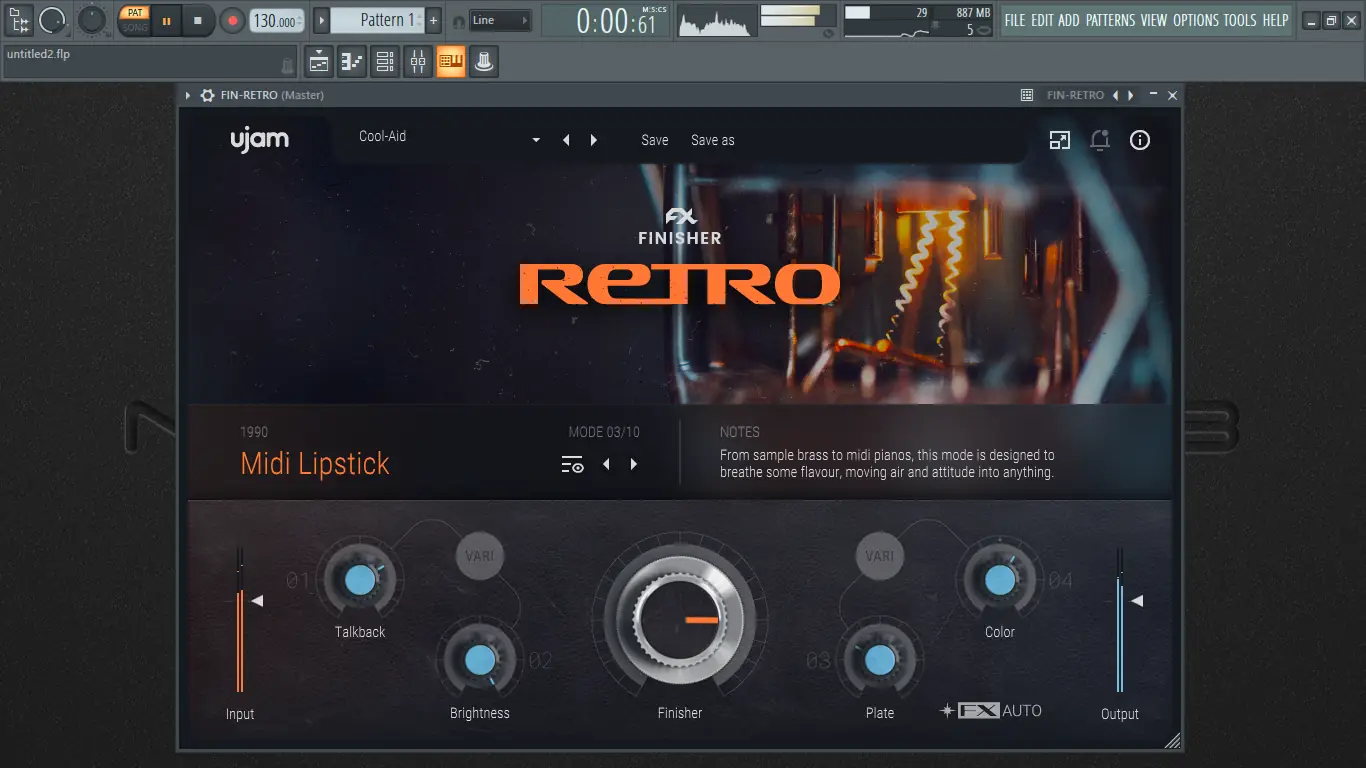Image resolution: width=1366 pixels, height=768 pixels.
Task: Open the Midi Lipstick mode name
Action: [315, 464]
